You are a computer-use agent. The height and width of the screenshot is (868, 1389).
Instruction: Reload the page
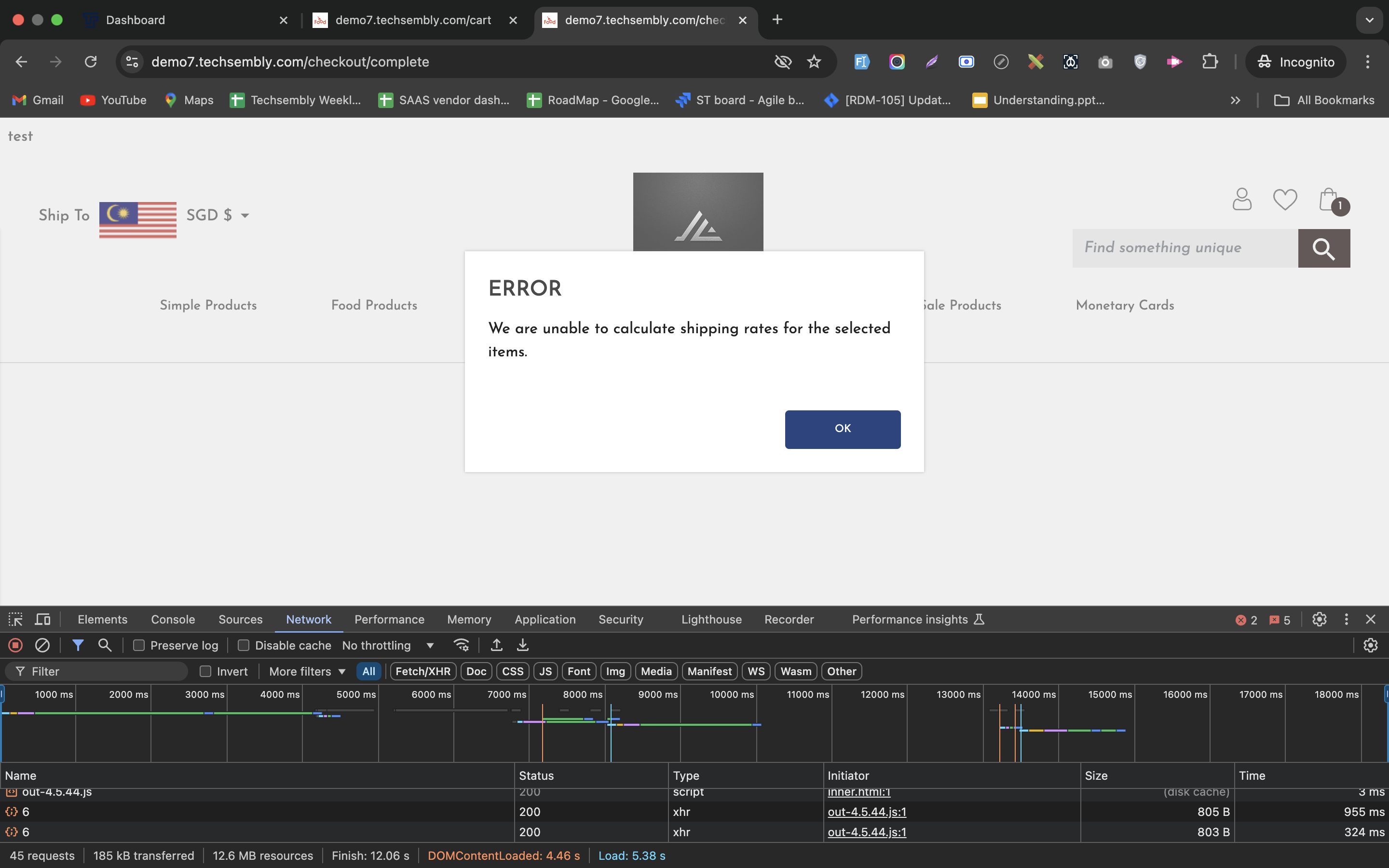click(x=91, y=61)
